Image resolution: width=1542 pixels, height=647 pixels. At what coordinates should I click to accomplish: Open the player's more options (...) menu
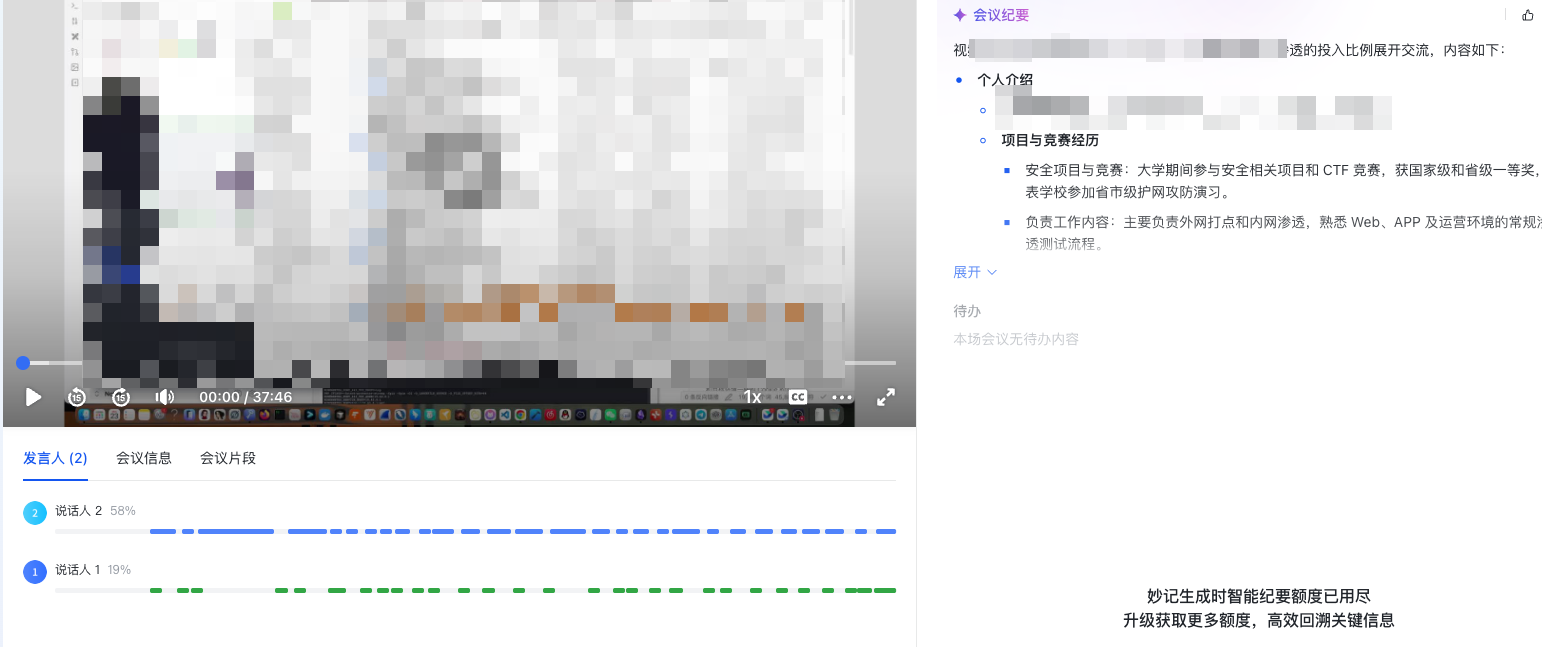point(842,397)
